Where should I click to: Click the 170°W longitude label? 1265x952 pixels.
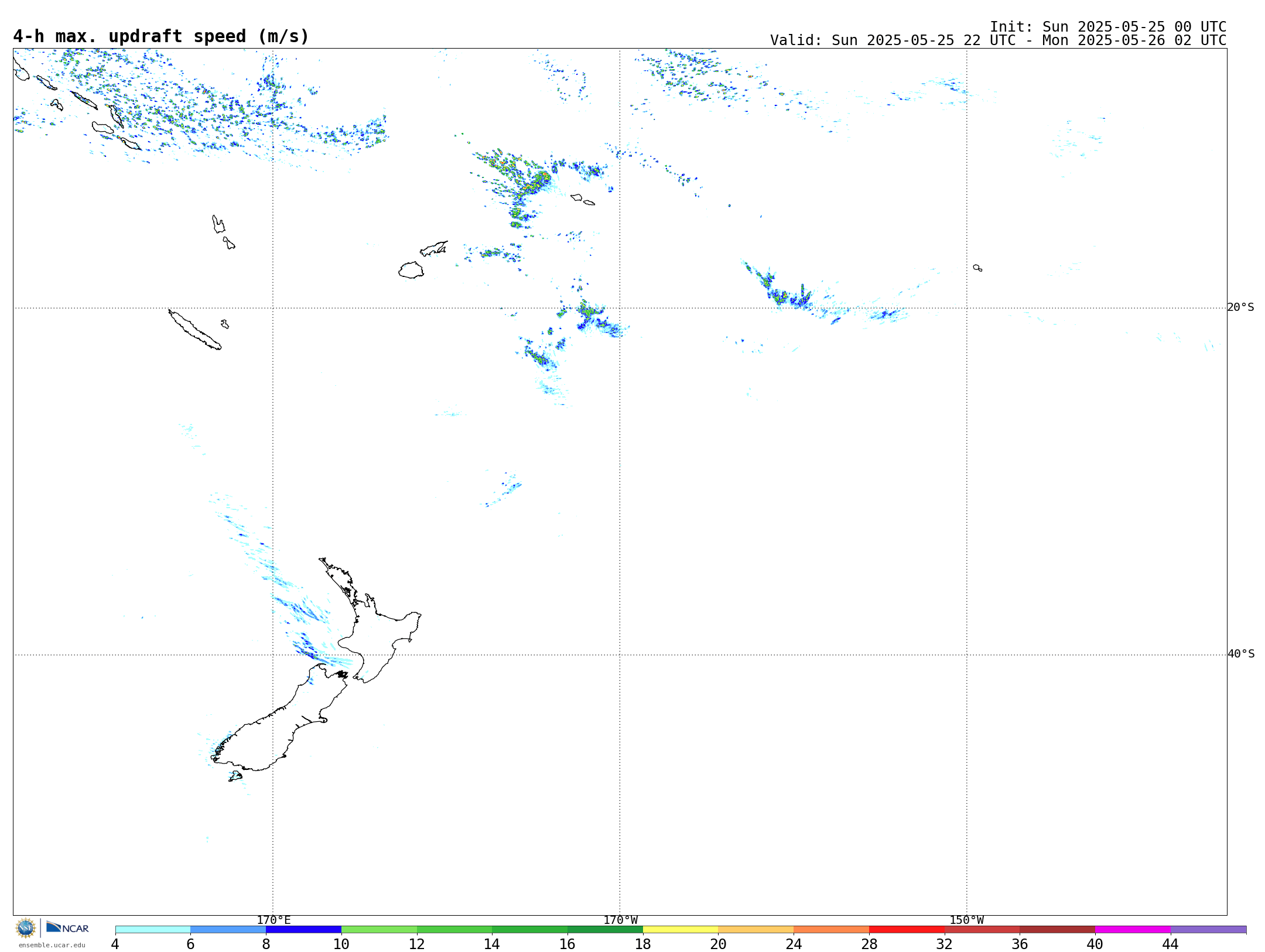[x=621, y=920]
